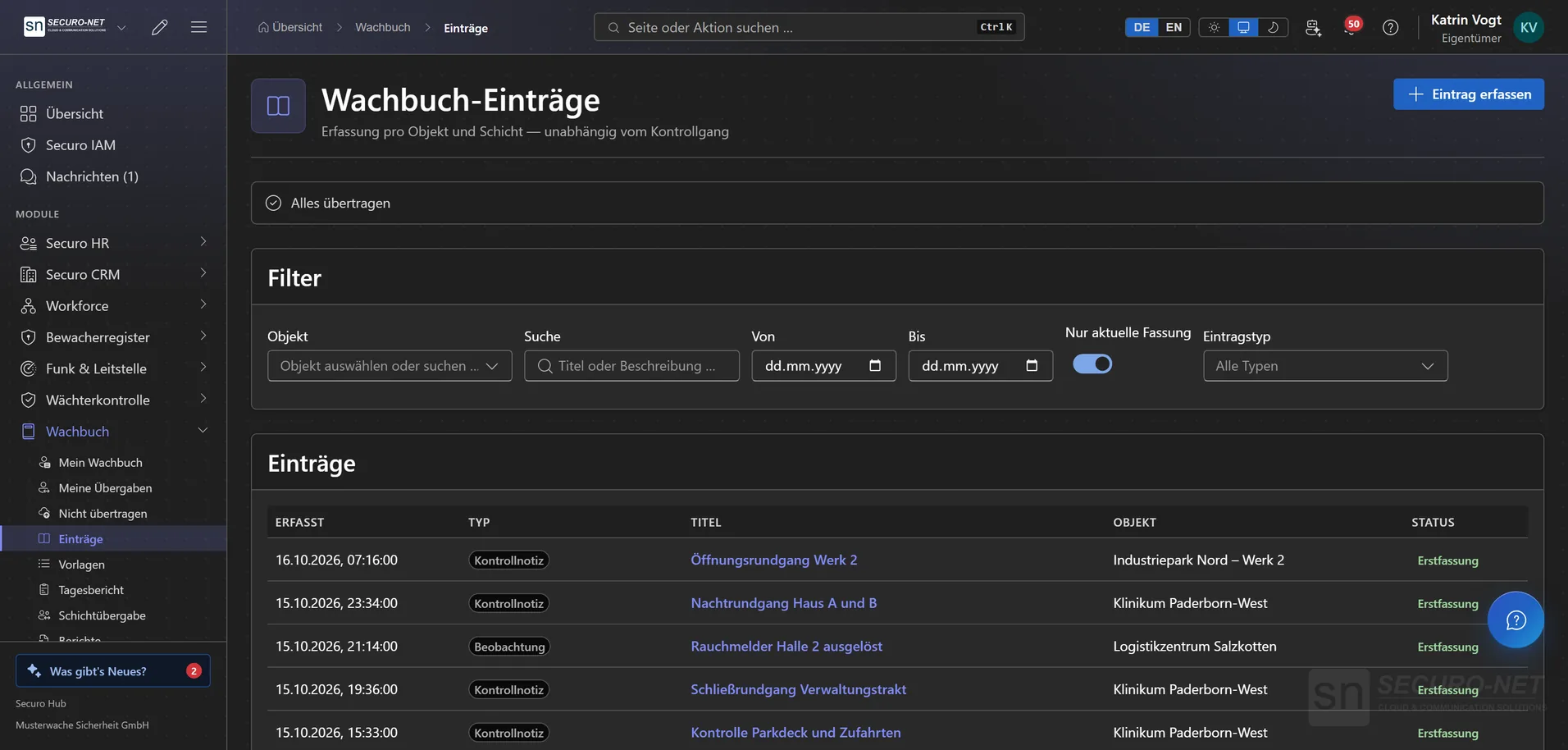This screenshot has width=1568, height=750.
Task: Open notifications bell with 50 badge
Action: [x=1351, y=27]
